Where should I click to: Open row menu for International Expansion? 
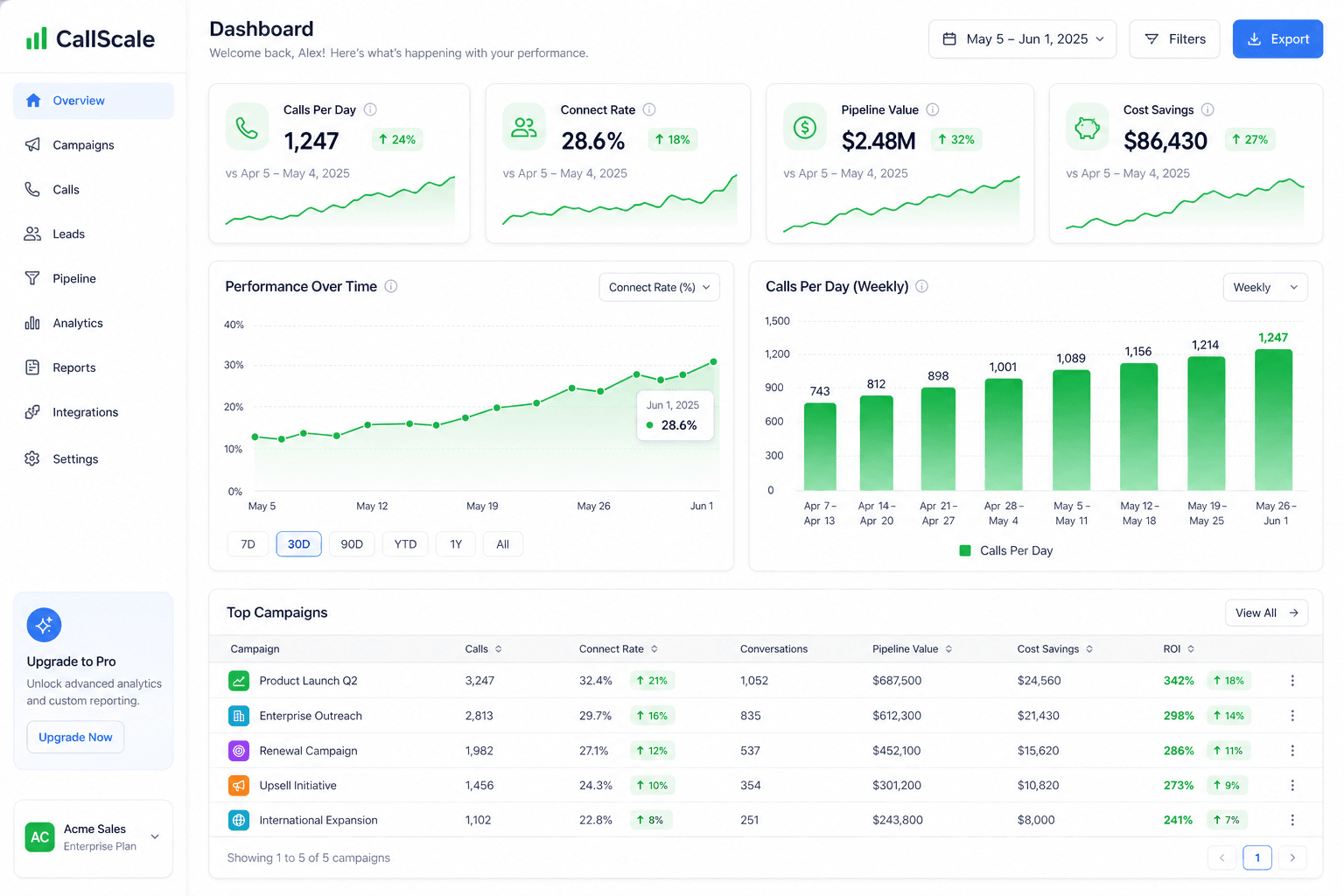tap(1292, 820)
